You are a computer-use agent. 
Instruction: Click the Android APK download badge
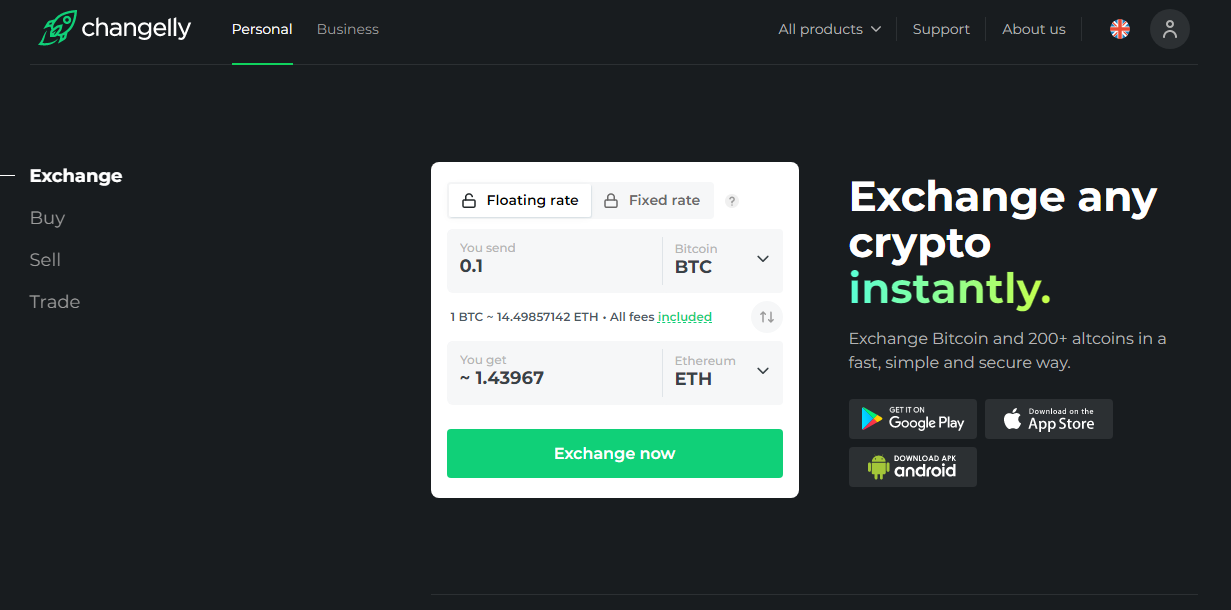[x=912, y=467]
